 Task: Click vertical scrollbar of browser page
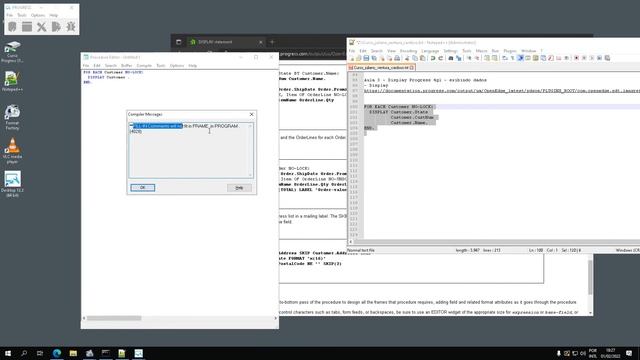click(590, 278)
